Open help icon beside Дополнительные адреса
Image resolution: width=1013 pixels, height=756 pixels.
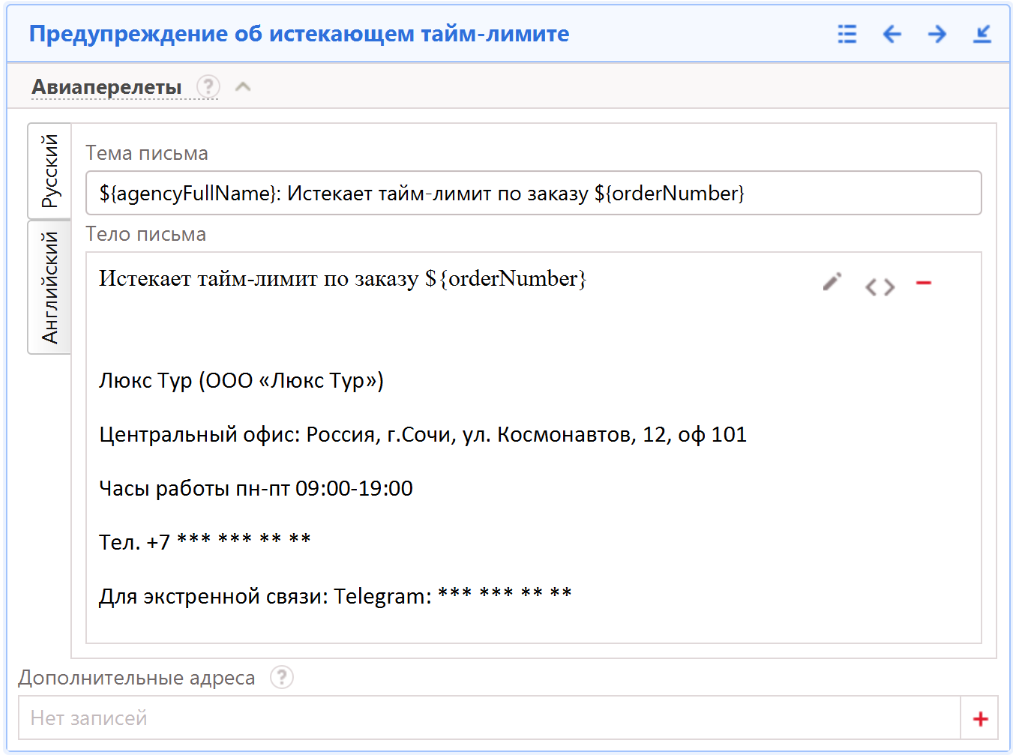click(x=283, y=678)
